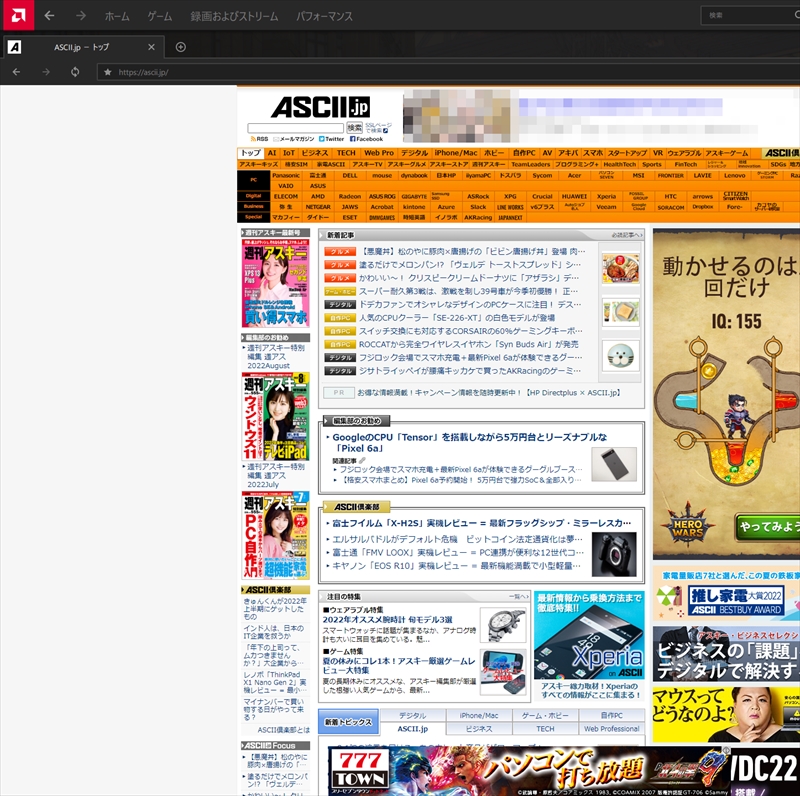The width and height of the screenshot is (800, 796).
Task: Open the RSS feed link
Action: coord(259,139)
